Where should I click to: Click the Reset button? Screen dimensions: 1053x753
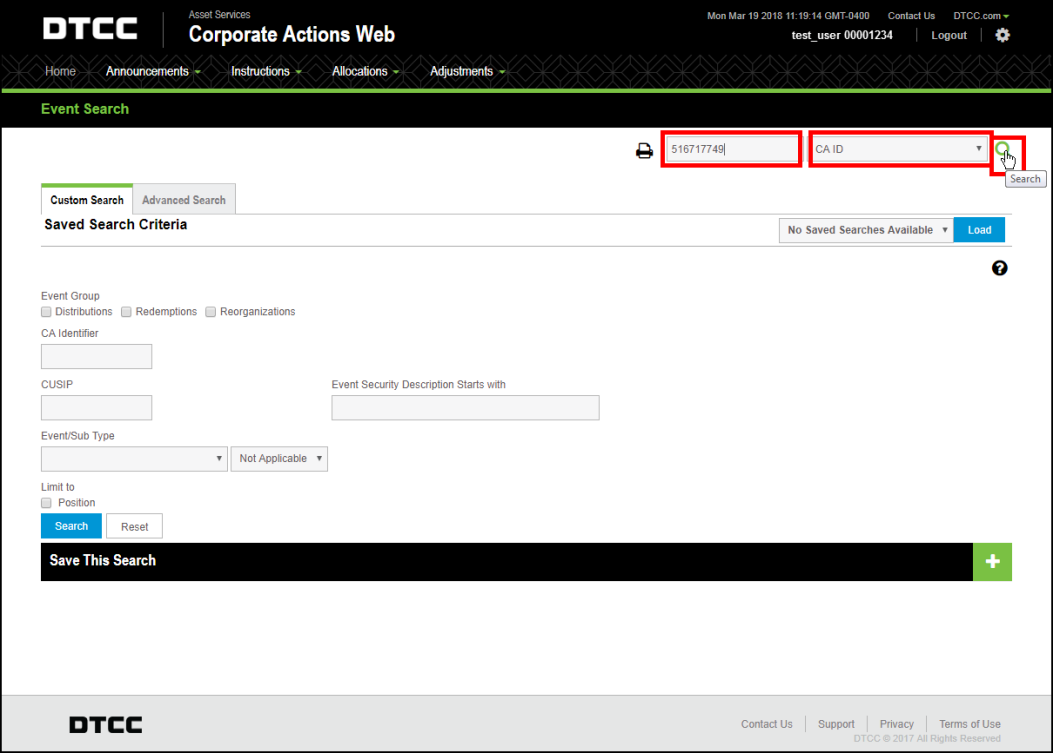134,527
